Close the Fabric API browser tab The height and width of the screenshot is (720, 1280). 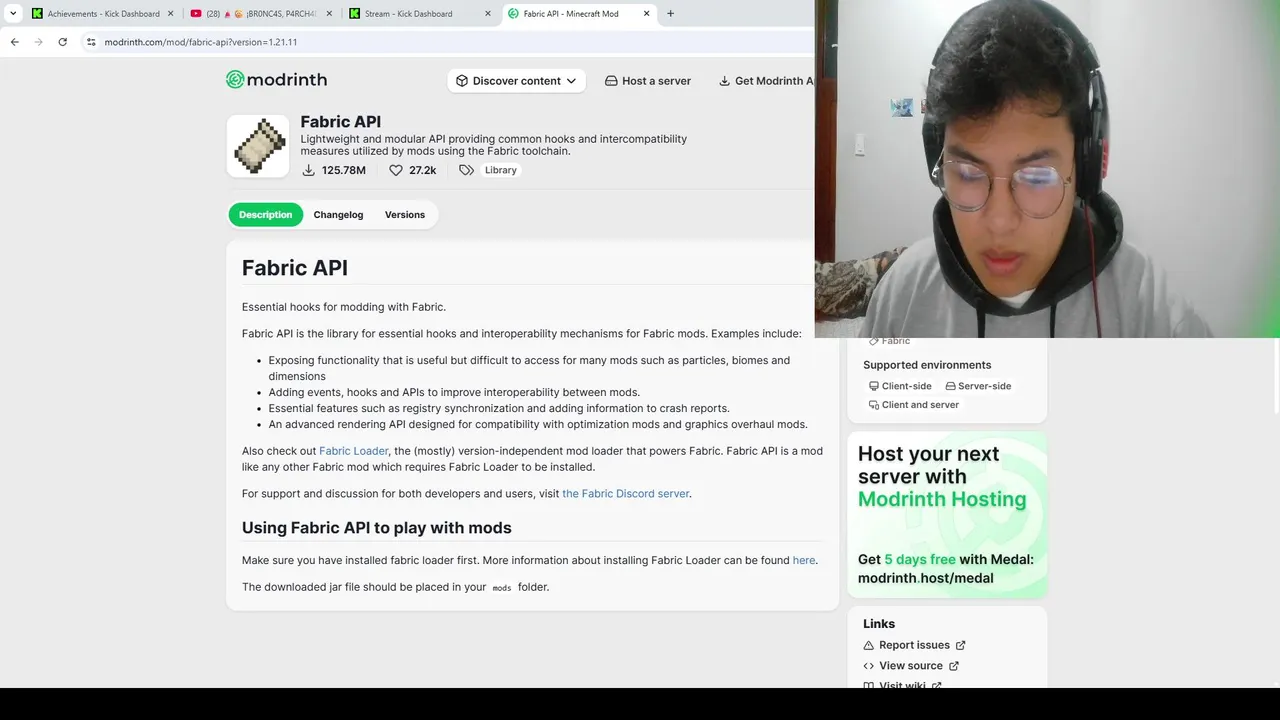tap(646, 14)
